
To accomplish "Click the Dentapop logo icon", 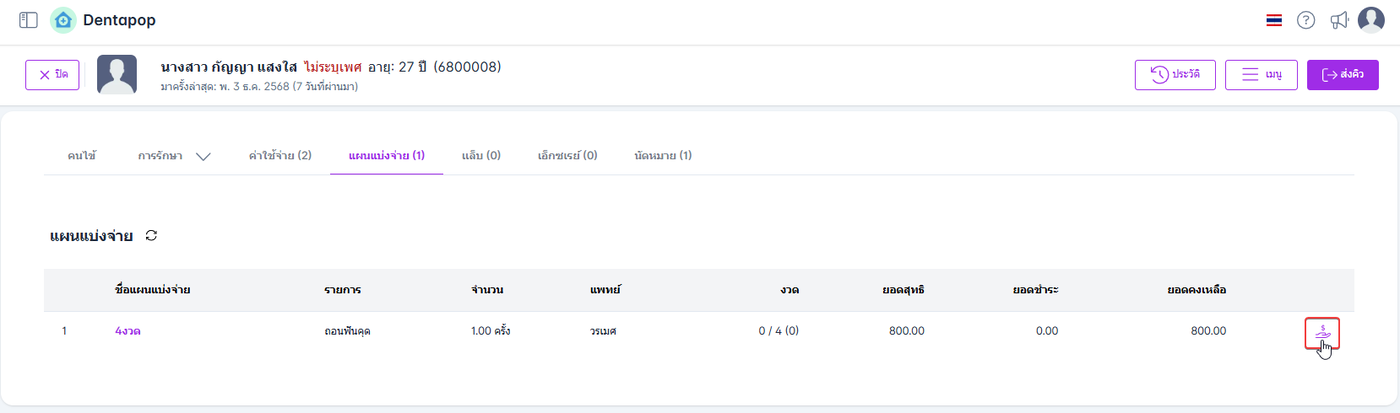I will tap(63, 20).
